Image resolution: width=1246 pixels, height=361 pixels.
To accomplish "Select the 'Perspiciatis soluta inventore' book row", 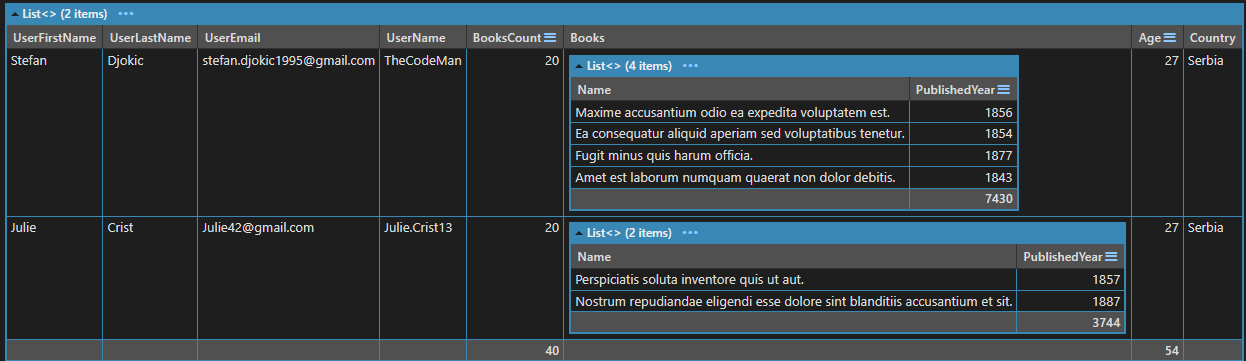I will 847,280.
